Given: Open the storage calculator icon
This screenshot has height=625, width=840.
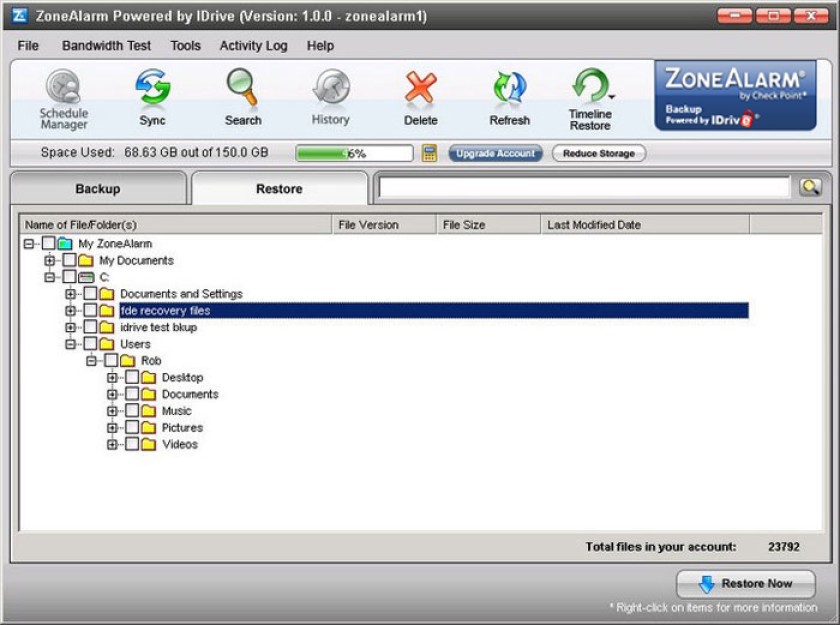Looking at the screenshot, I should click(x=429, y=153).
